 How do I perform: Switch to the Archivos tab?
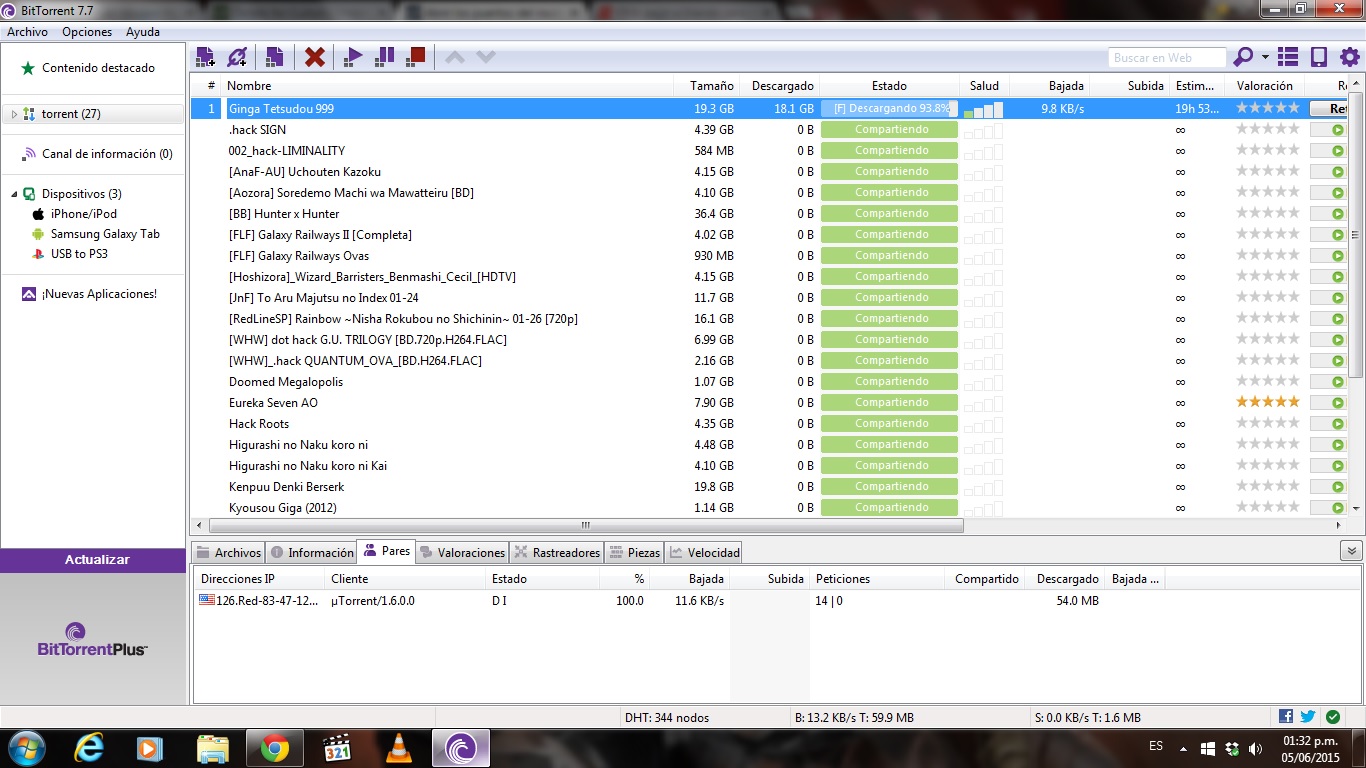[228, 552]
